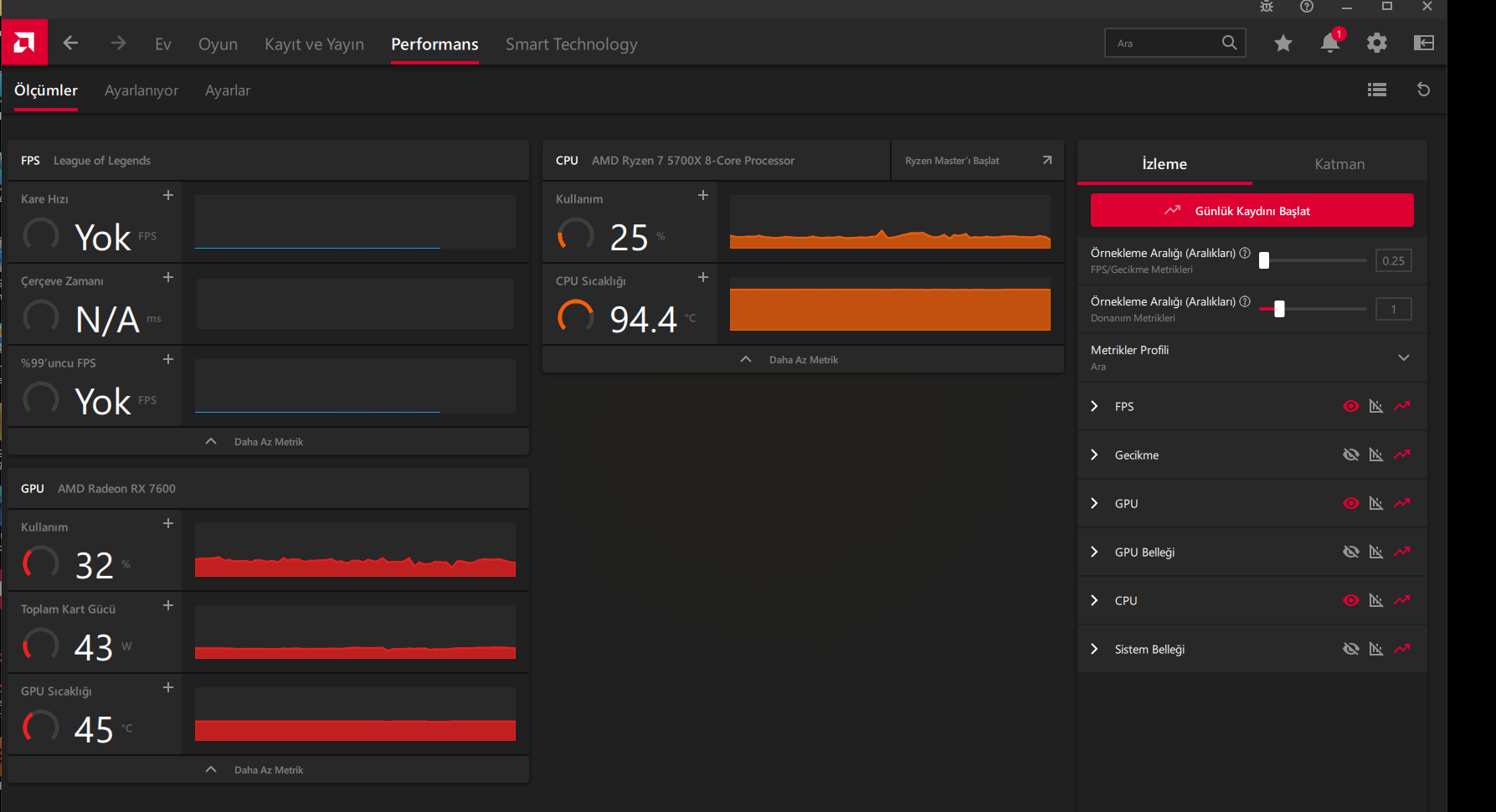This screenshot has height=812, width=1496.
Task: Open the Oyun tab
Action: coord(218,44)
